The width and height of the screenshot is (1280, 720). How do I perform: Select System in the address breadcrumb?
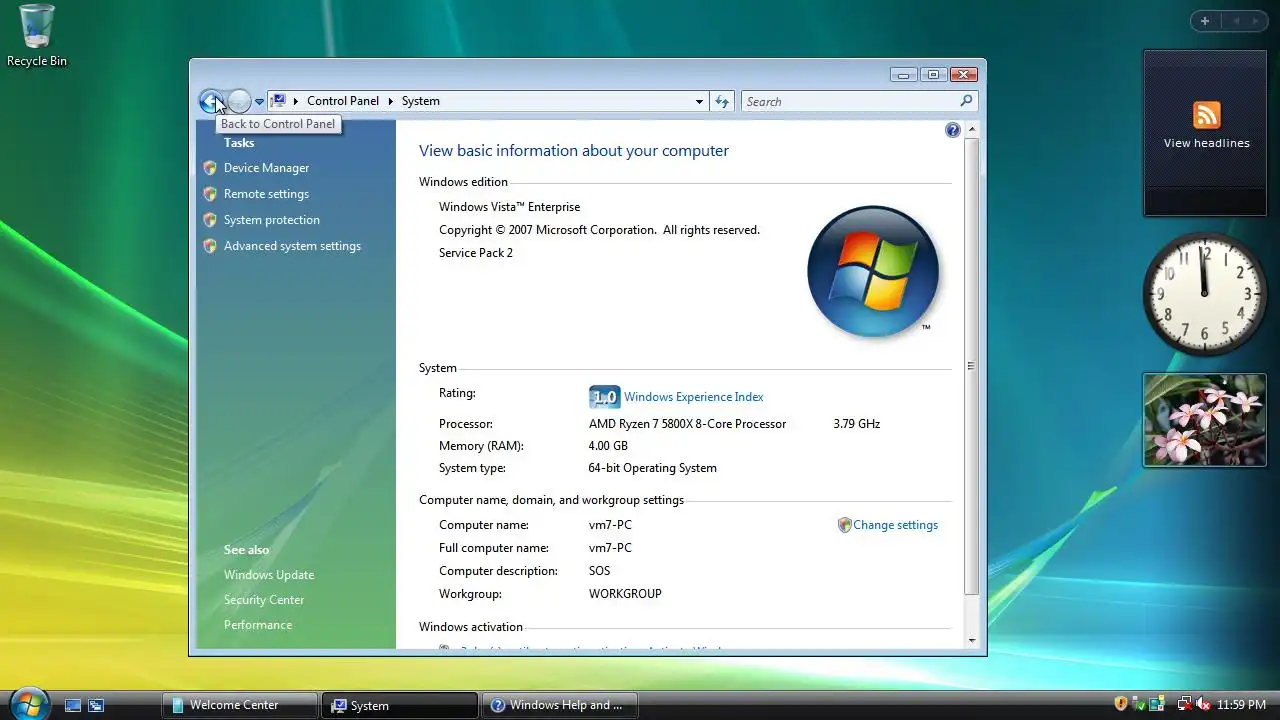pos(420,101)
